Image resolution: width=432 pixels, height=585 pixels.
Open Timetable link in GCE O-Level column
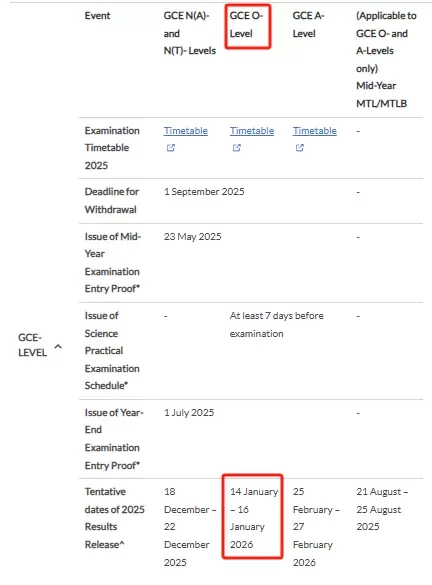(x=252, y=131)
